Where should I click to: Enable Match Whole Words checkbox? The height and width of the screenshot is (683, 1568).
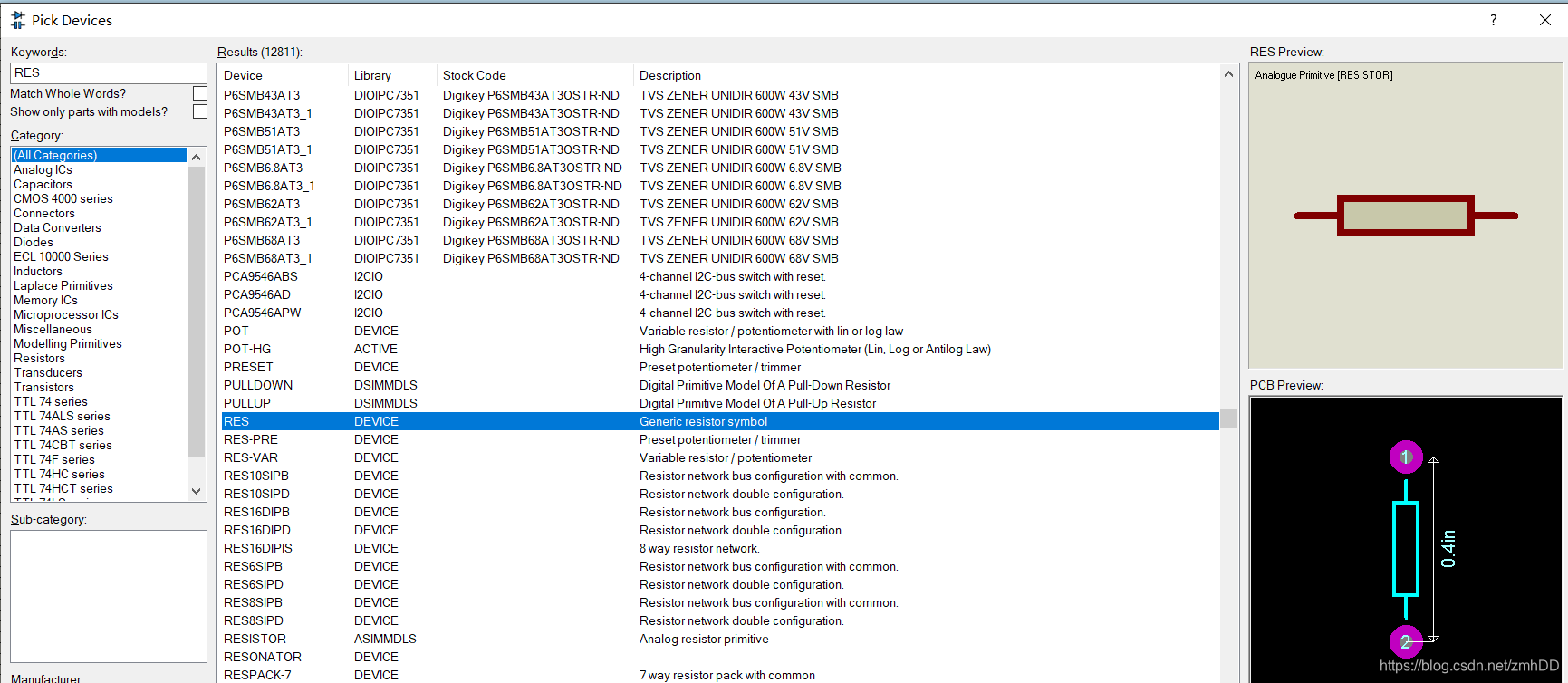coord(200,93)
